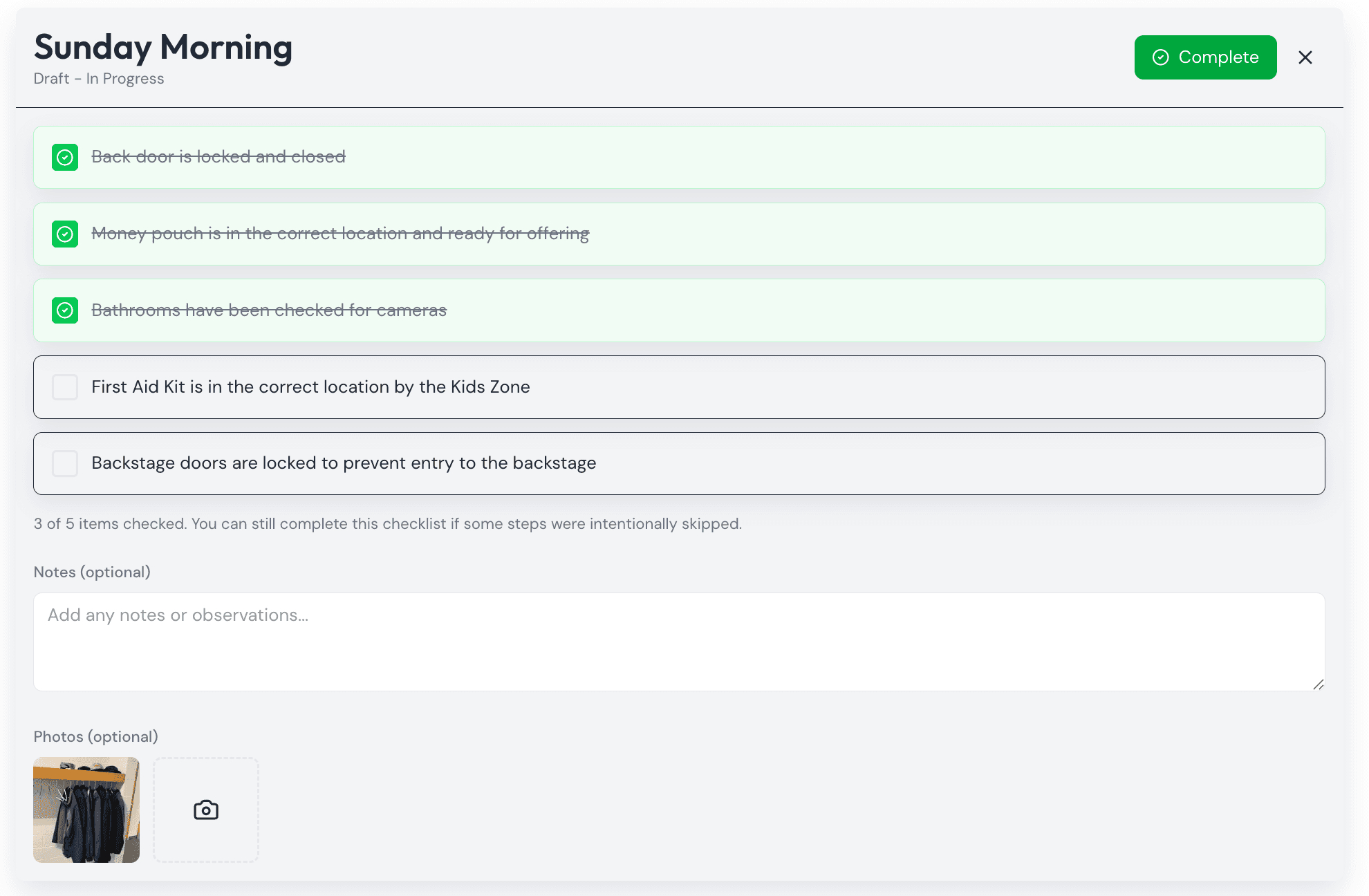This screenshot has height=896, width=1369.
Task: Uncheck the green Back door locked checkbox
Action: tap(65, 158)
